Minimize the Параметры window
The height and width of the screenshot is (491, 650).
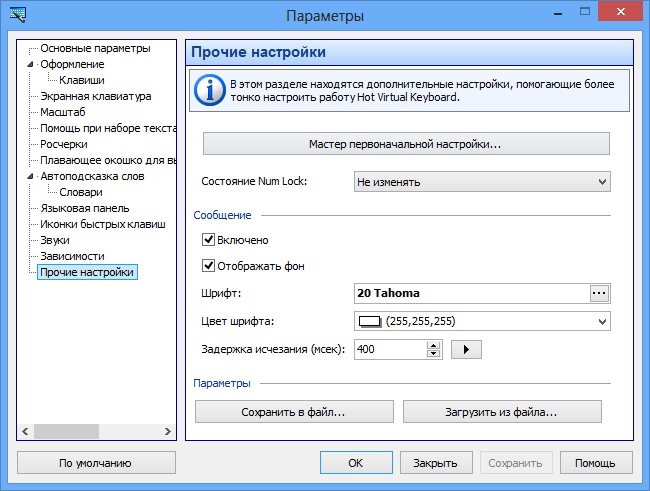click(558, 14)
